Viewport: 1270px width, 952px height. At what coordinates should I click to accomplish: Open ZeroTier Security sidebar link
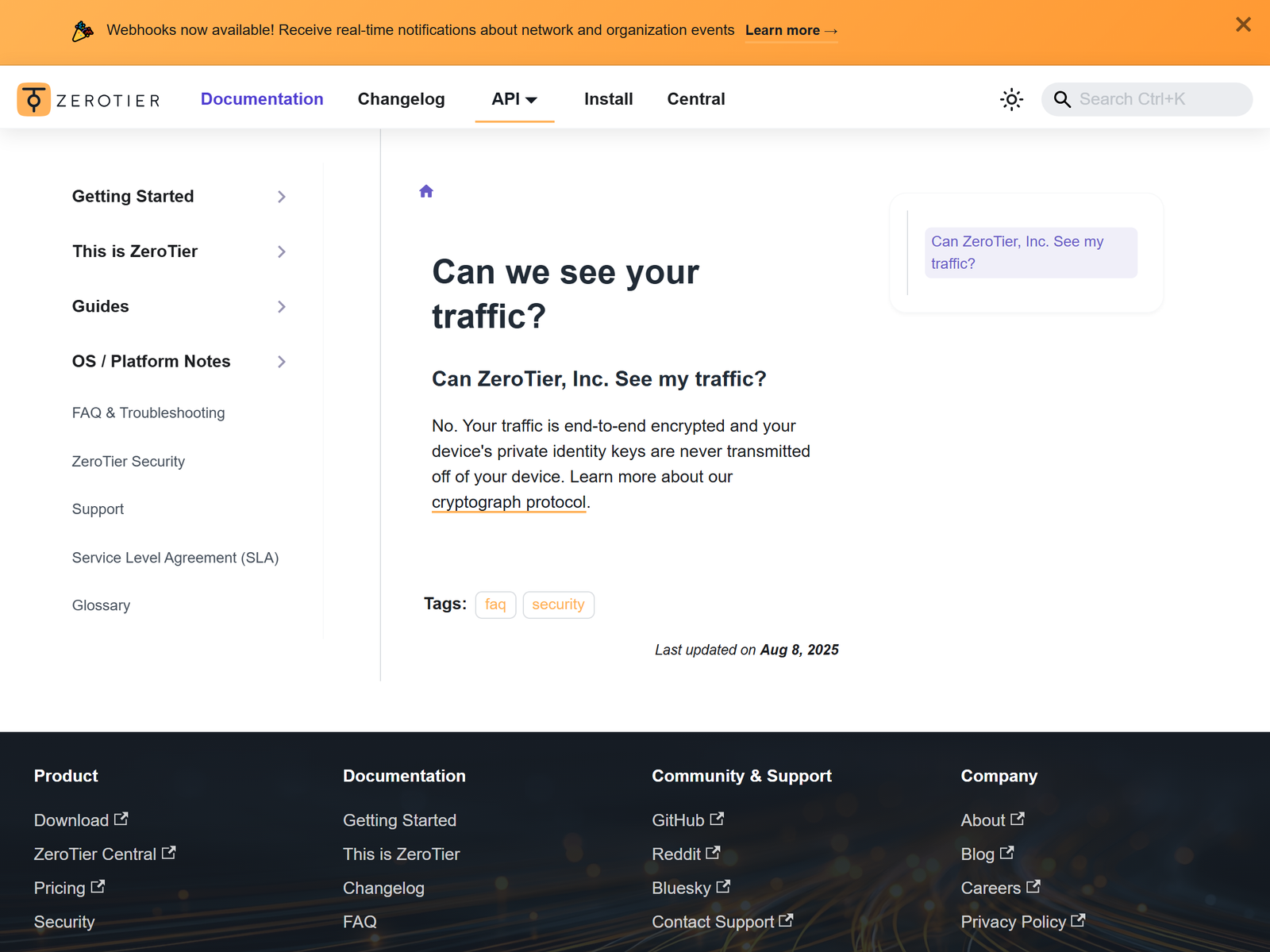tap(129, 462)
